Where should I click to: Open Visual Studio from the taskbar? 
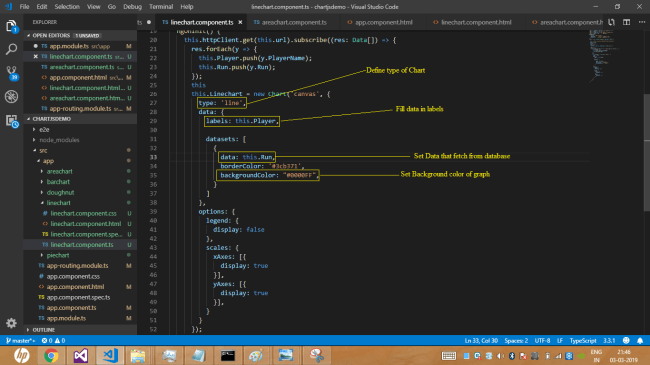(80, 355)
